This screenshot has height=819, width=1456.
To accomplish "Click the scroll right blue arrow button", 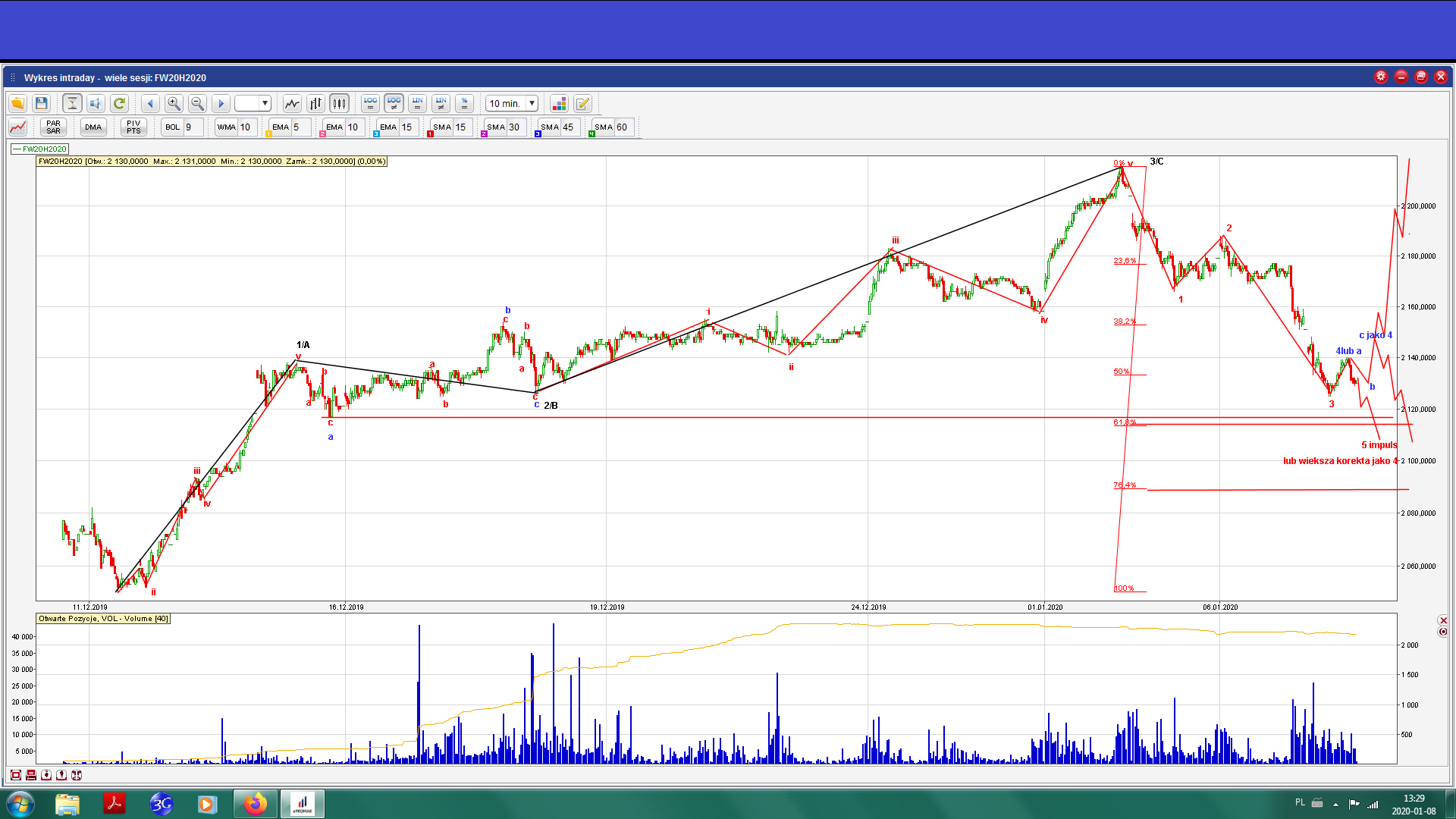I will (221, 103).
